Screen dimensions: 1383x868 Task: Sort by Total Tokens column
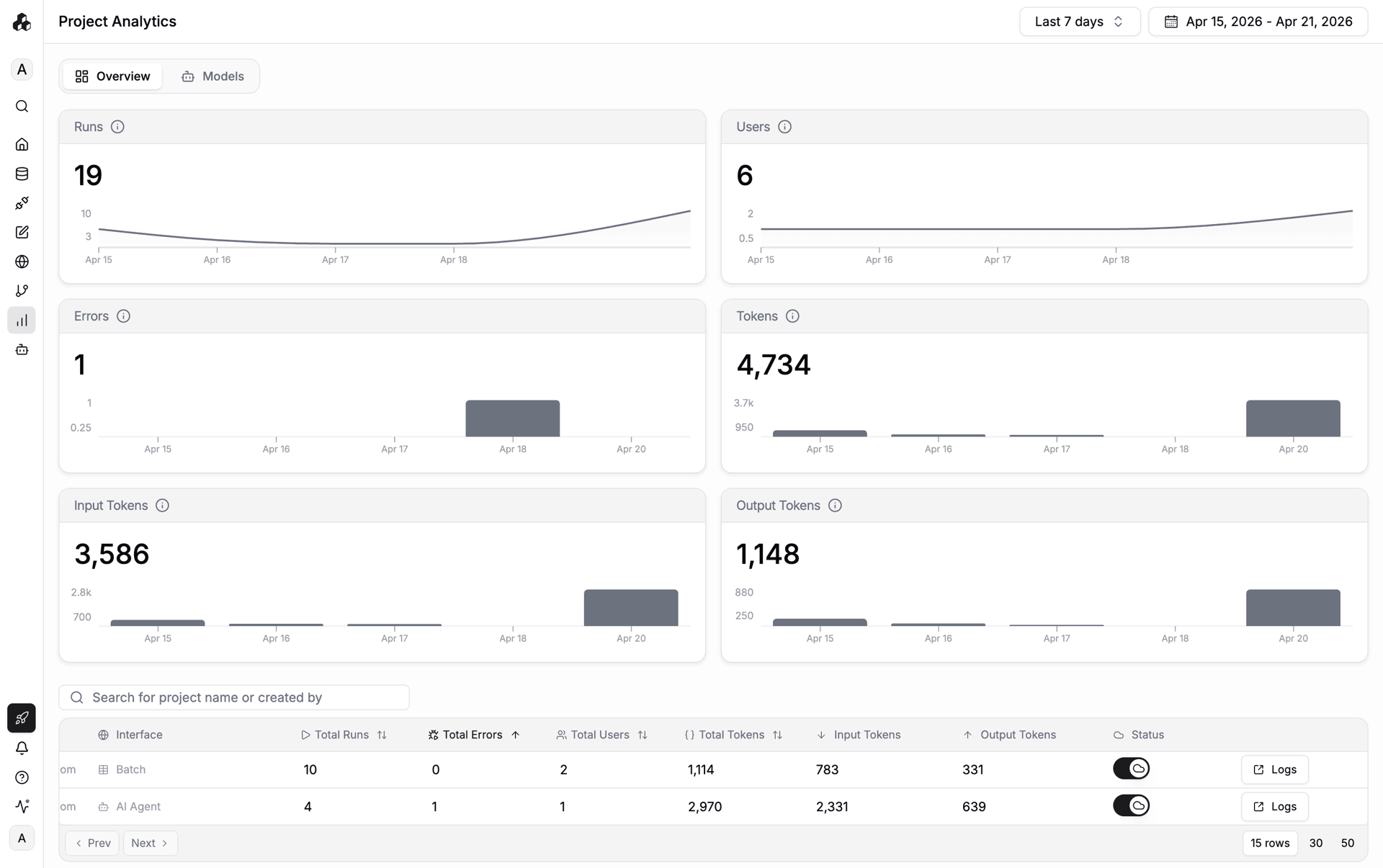pos(733,735)
